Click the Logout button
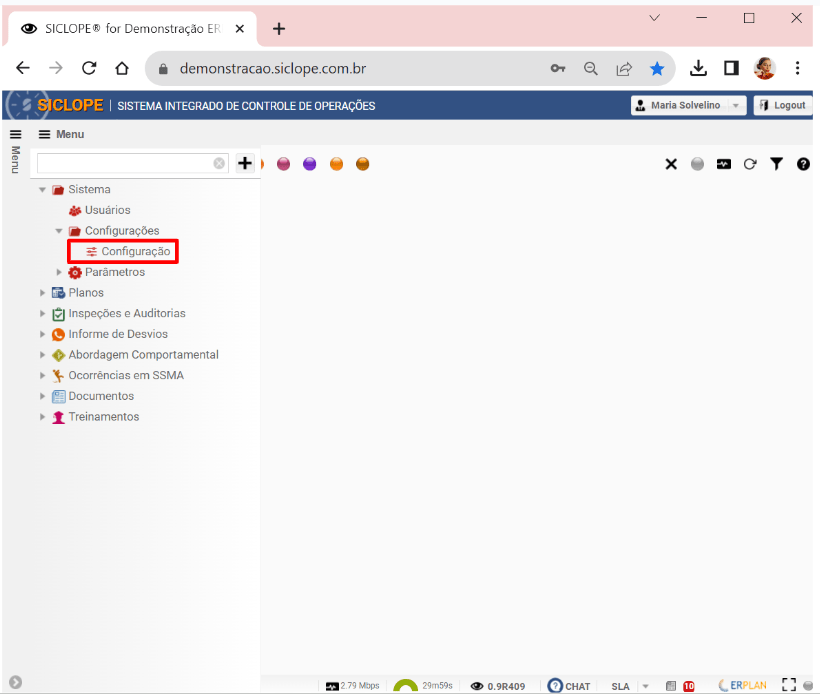Screen dimensions: 820x694 click(x=783, y=106)
